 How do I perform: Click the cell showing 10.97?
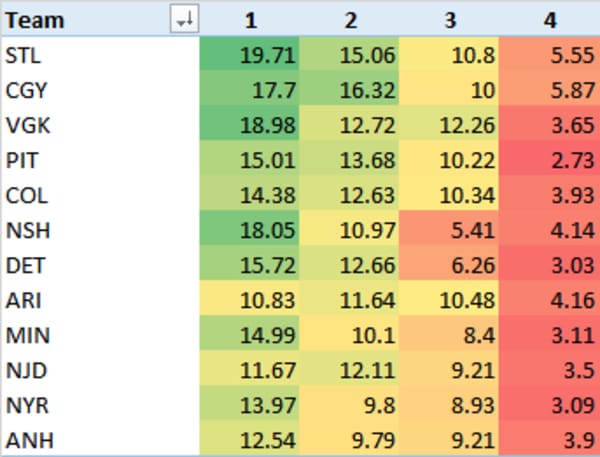pyautogui.click(x=349, y=228)
